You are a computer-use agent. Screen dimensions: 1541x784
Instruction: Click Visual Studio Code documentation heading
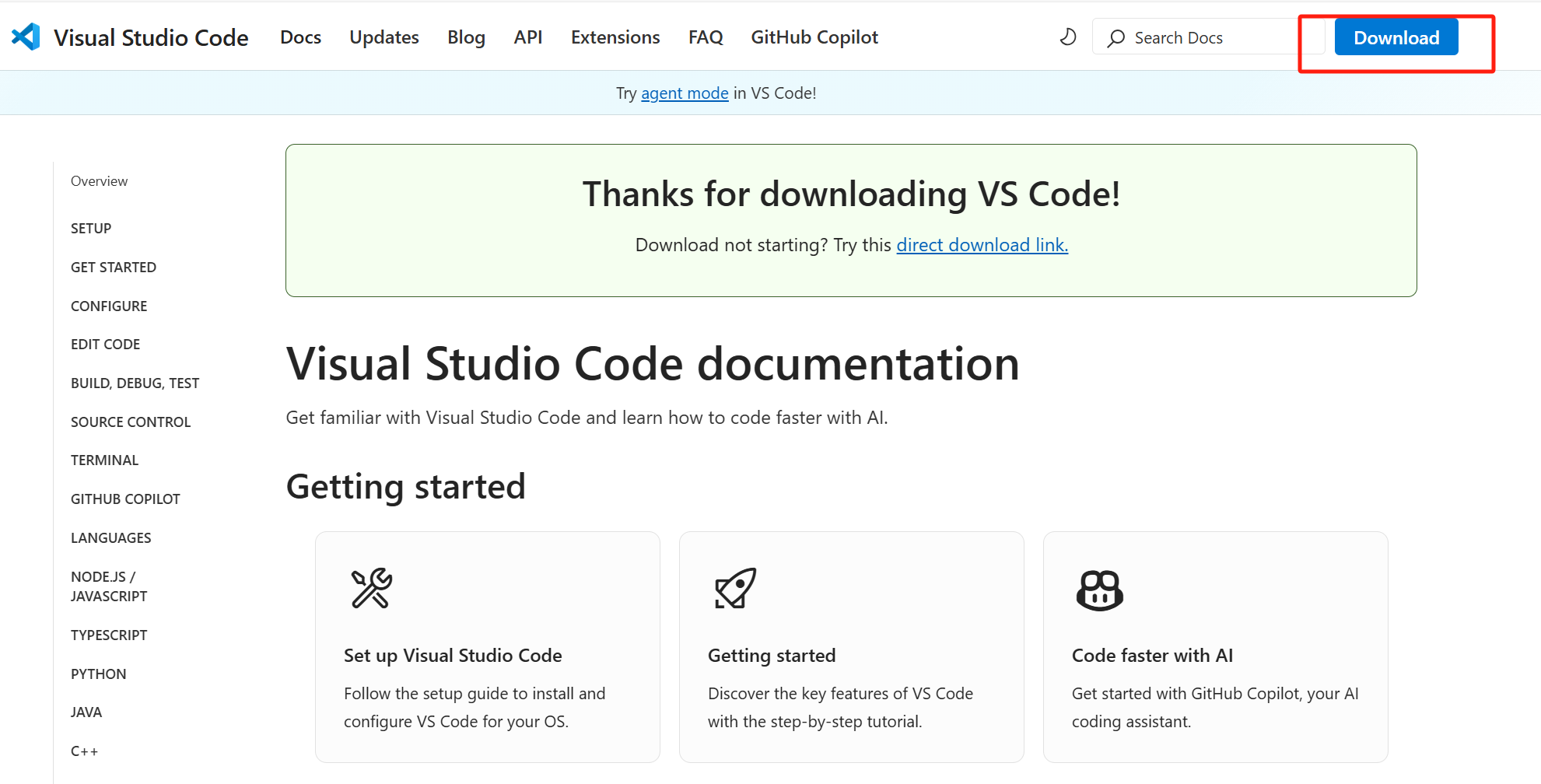pyautogui.click(x=653, y=364)
